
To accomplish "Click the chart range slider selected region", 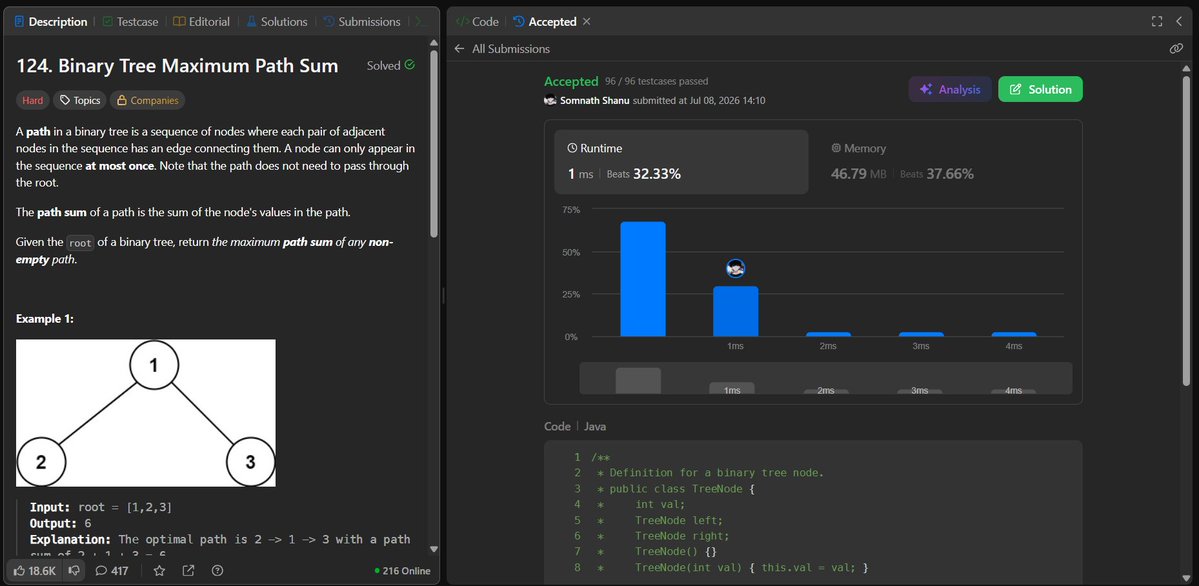I will click(826, 378).
